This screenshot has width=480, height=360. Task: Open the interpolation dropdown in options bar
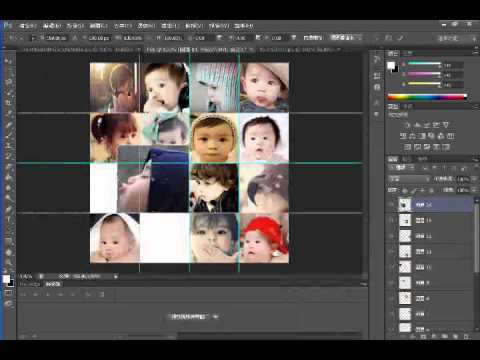coord(345,37)
